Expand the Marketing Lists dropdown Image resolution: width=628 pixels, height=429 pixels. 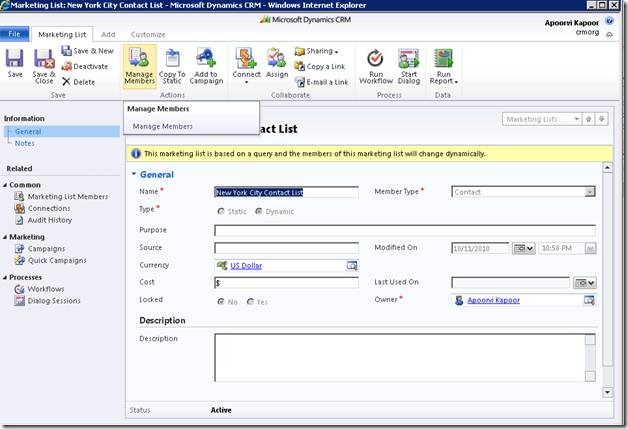point(576,119)
